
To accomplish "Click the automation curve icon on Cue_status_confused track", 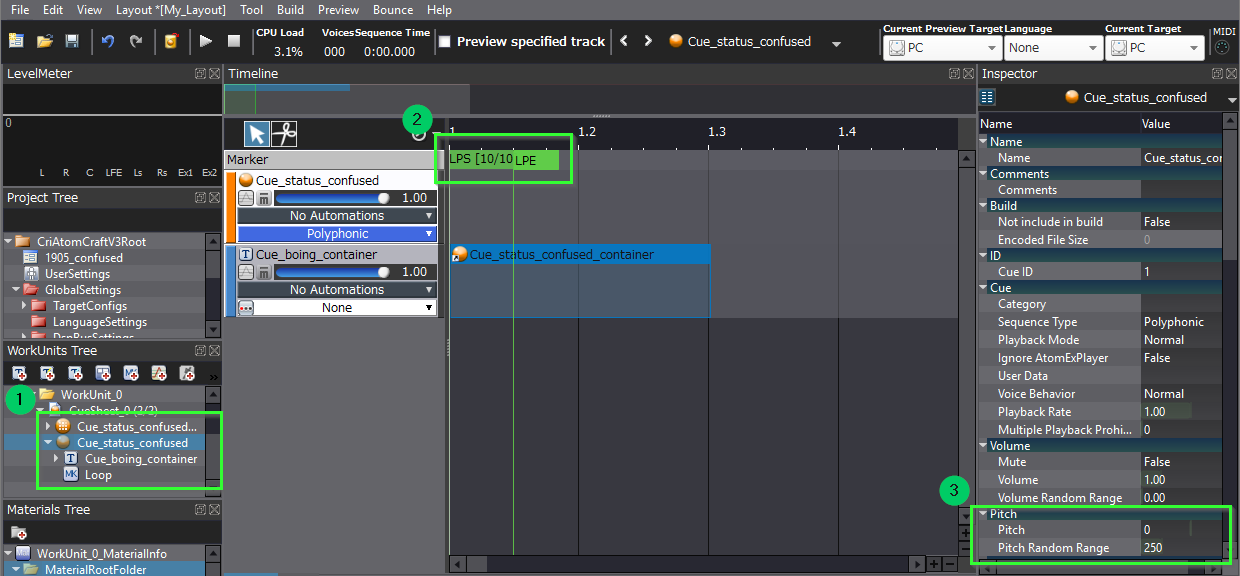I will [x=246, y=198].
